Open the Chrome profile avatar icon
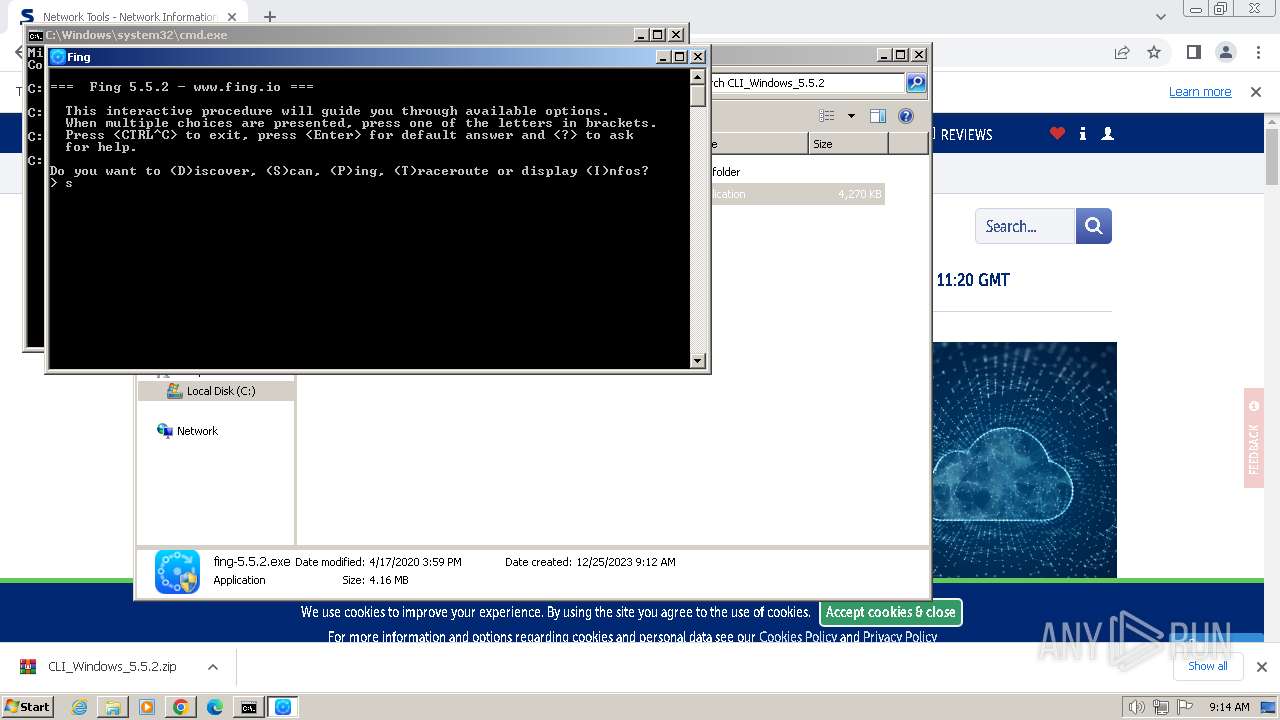 click(1225, 52)
